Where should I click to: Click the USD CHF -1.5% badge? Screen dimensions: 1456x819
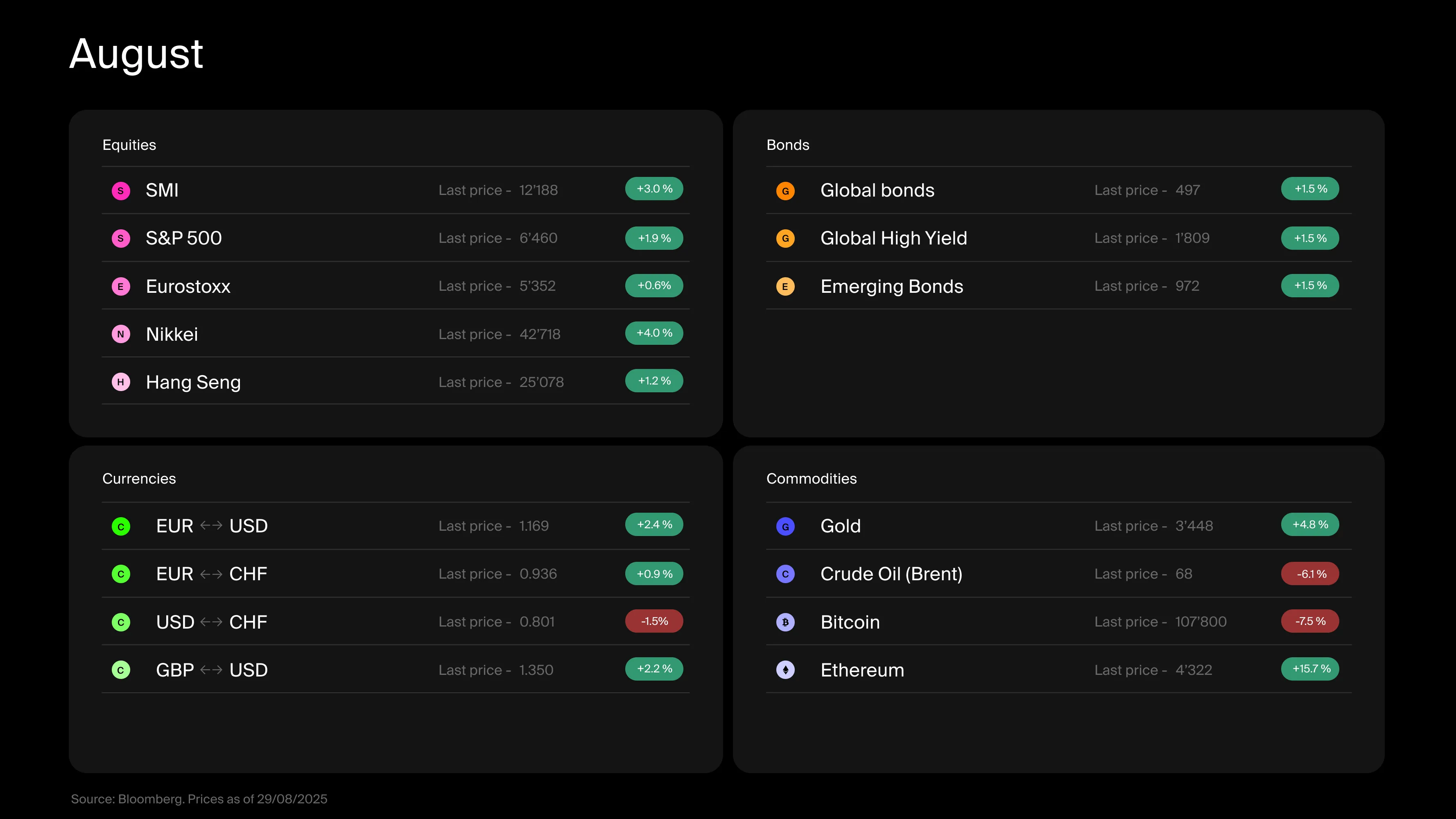654,621
